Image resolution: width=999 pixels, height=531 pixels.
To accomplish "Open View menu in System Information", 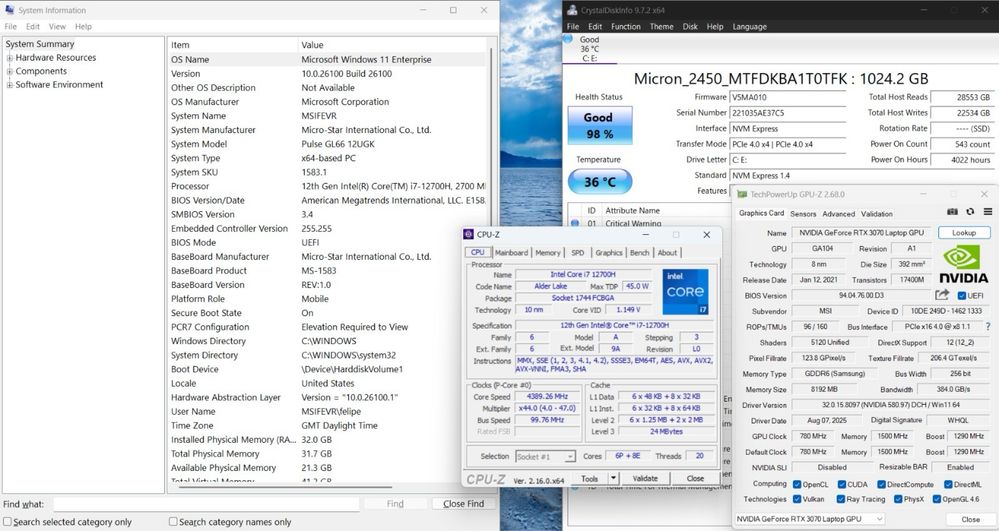I will [x=57, y=27].
